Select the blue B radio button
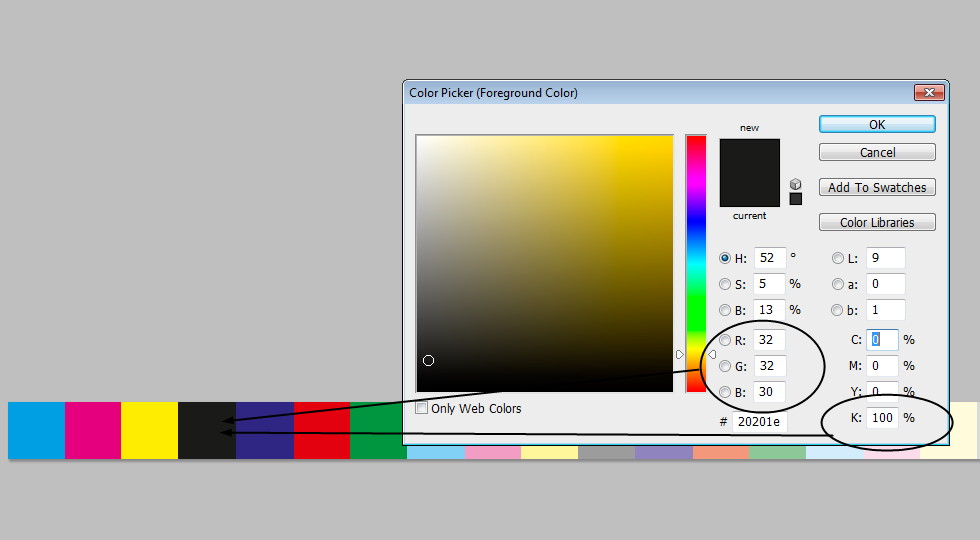Screen dimensions: 980x540 [x=725, y=392]
